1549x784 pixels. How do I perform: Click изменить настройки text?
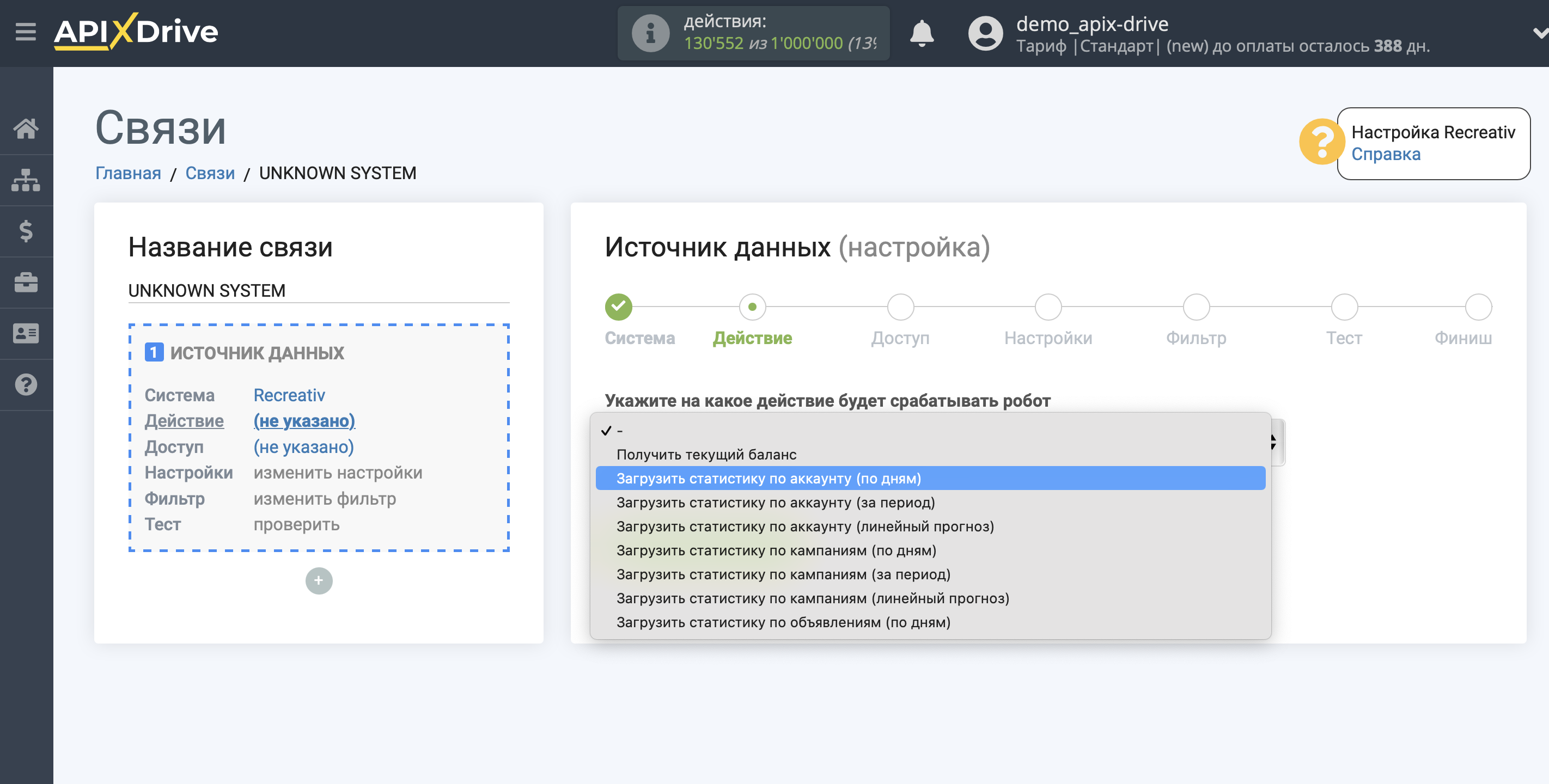(338, 473)
